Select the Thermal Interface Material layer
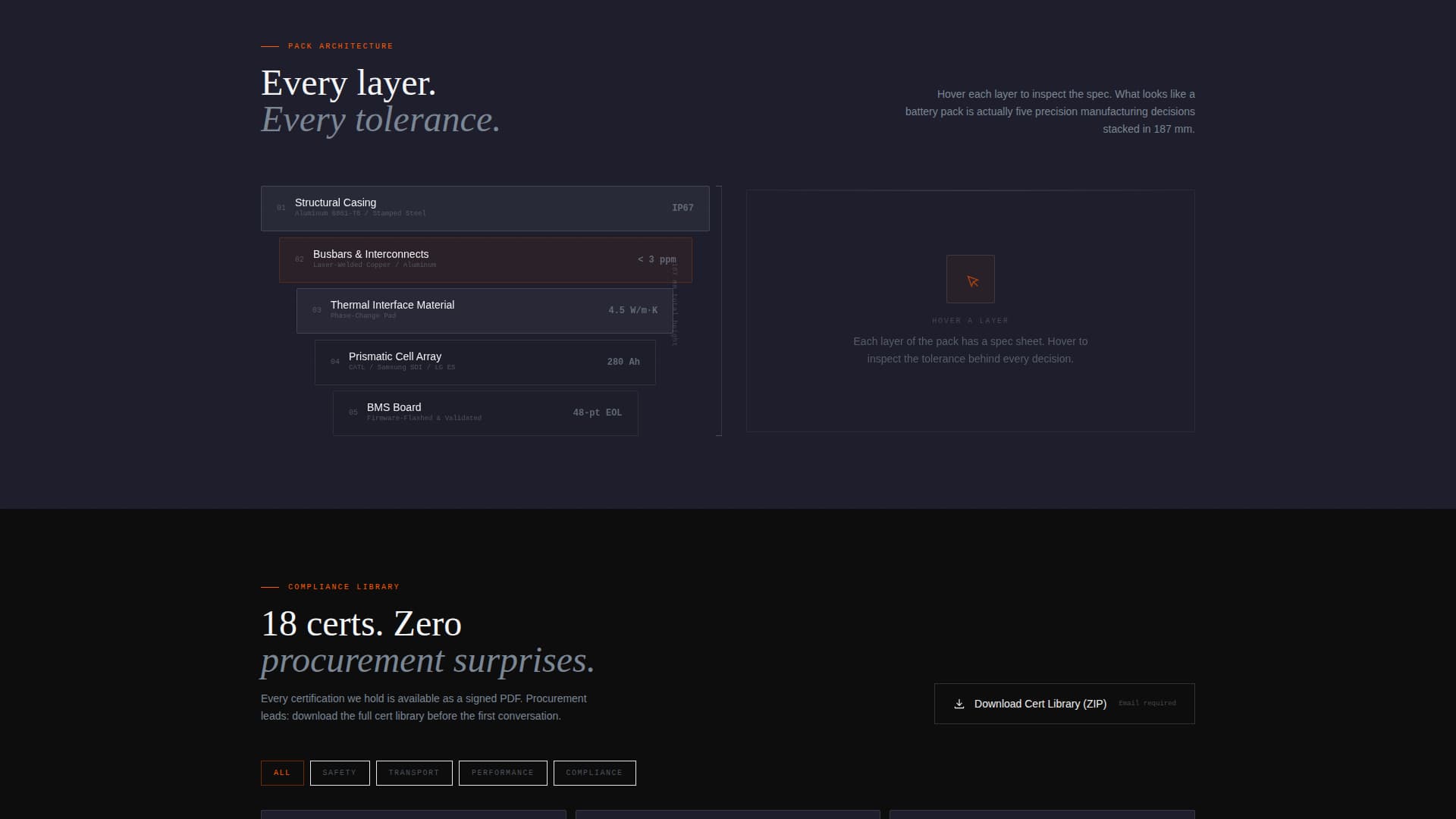The image size is (1456, 819). coord(485,309)
